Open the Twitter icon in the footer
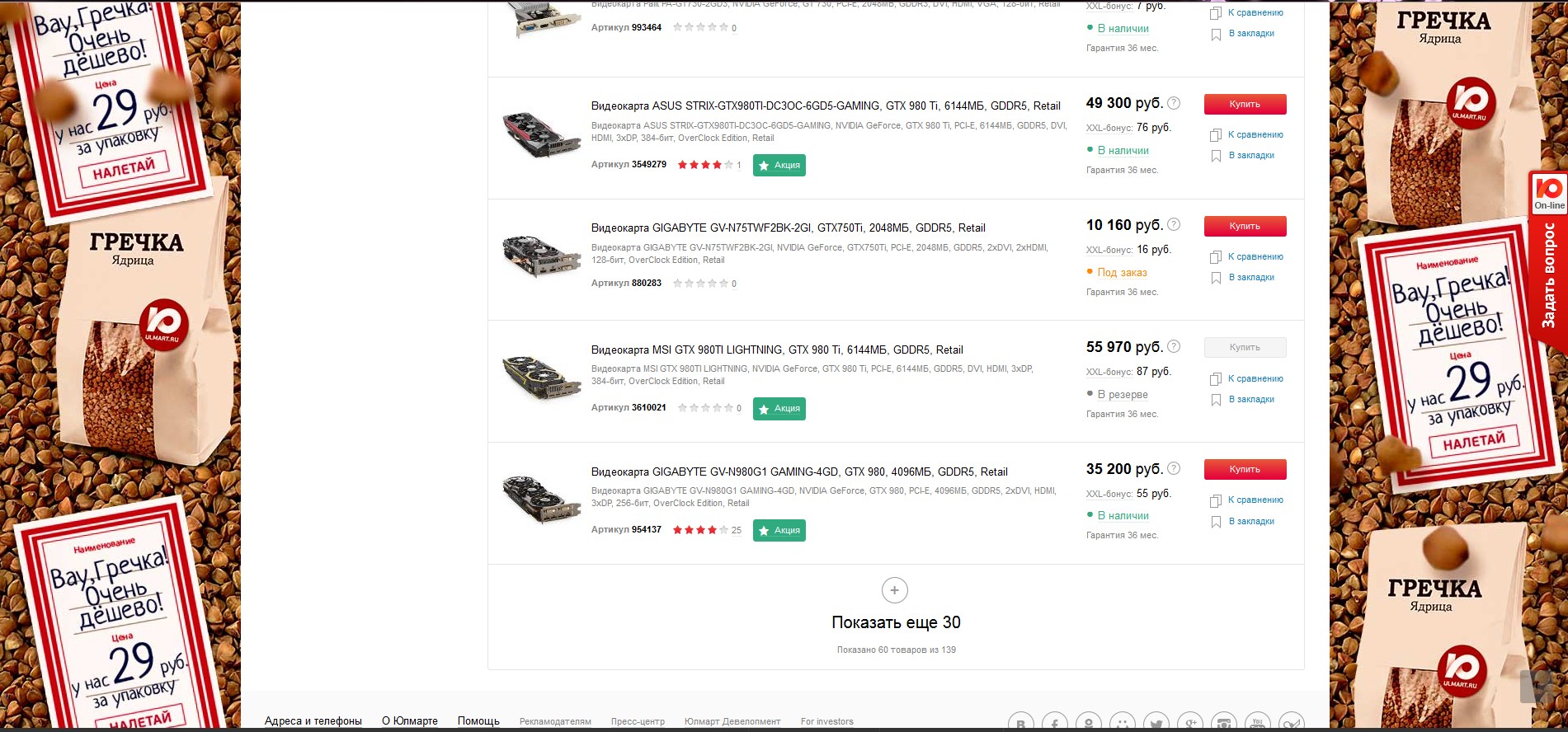 click(1156, 723)
